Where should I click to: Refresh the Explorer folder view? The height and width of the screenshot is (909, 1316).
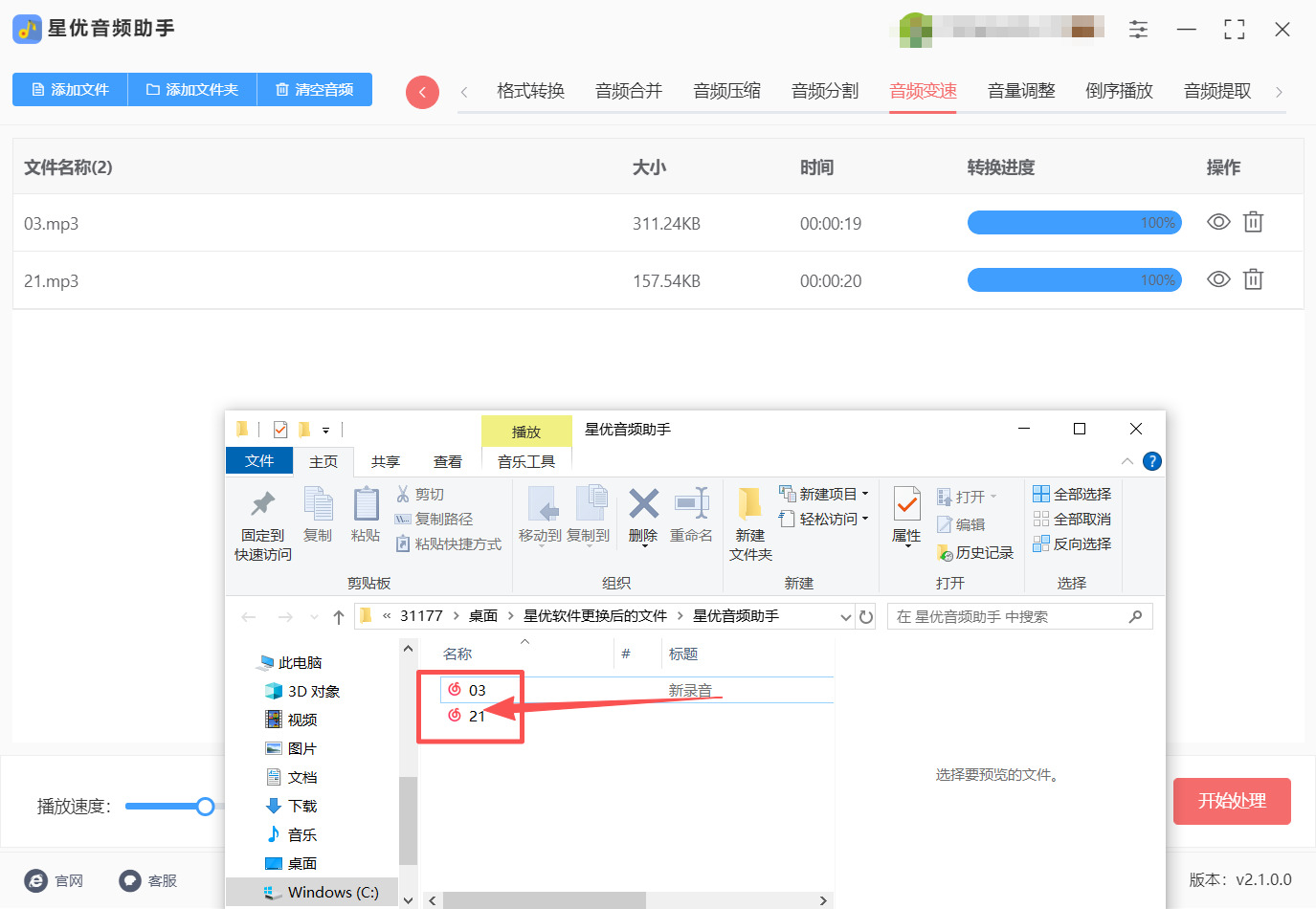(x=866, y=617)
